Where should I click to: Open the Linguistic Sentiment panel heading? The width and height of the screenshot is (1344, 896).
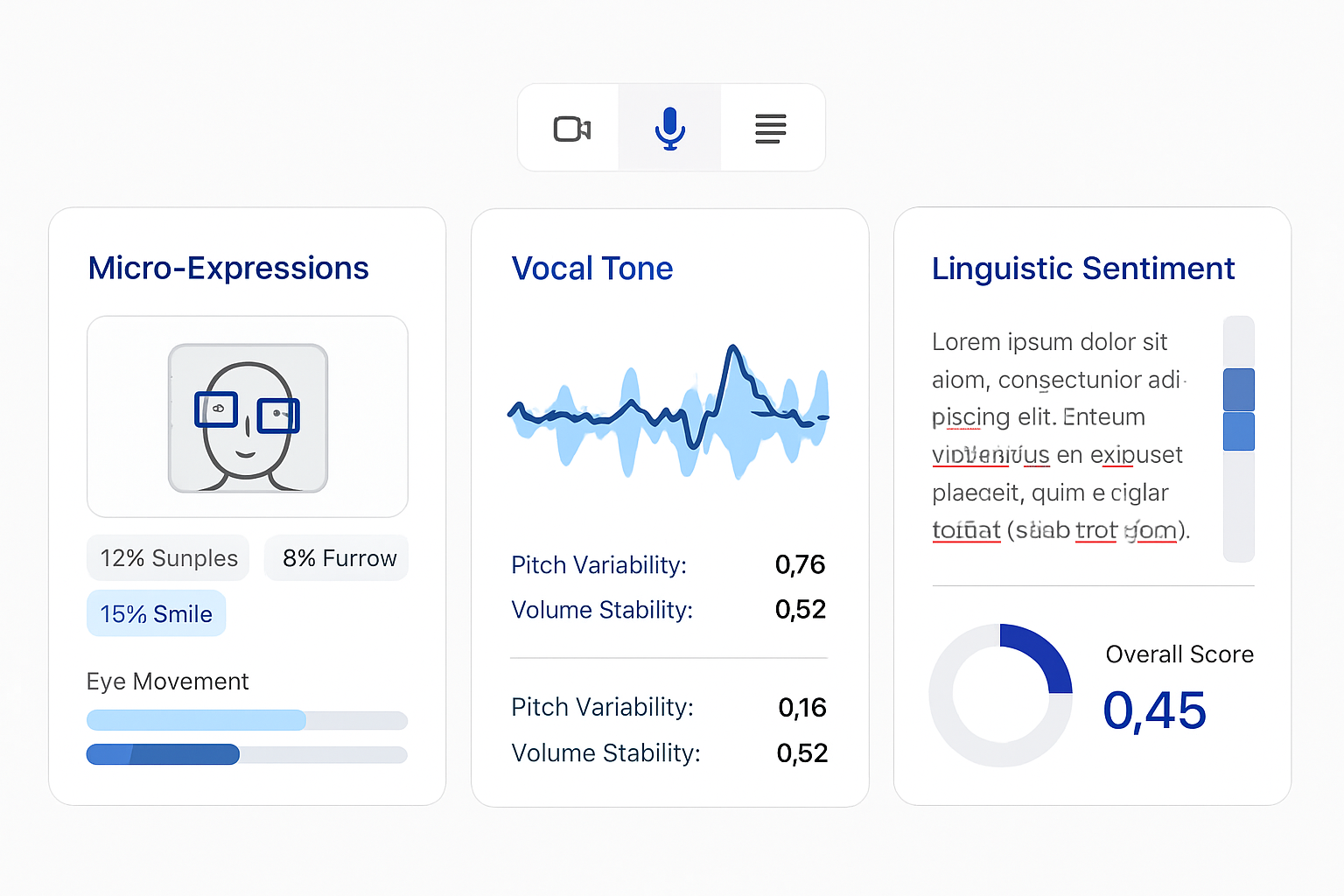tap(1083, 268)
